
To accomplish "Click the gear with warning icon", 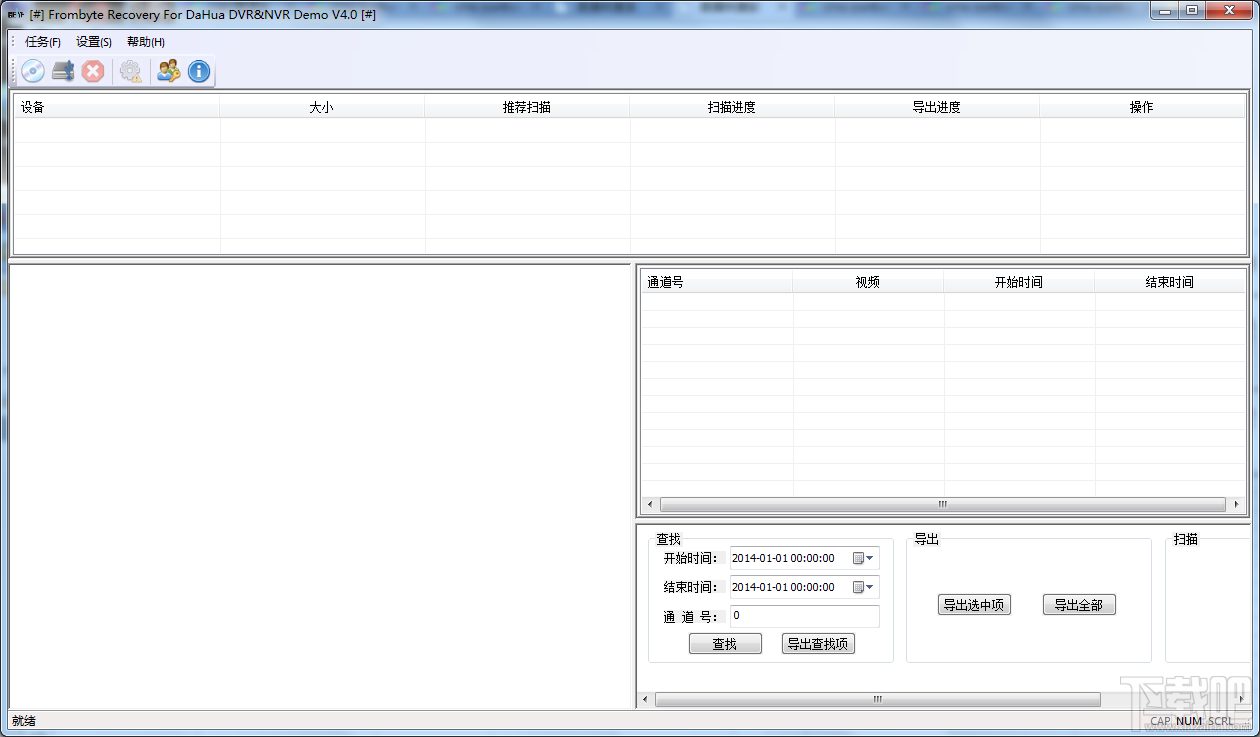I will [x=131, y=71].
